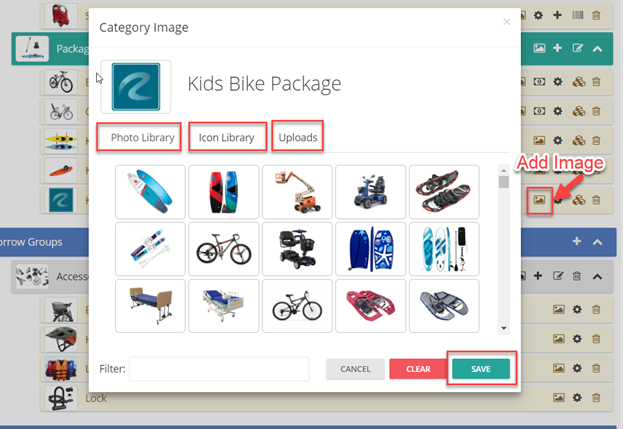This screenshot has width=624, height=429.
Task: Collapse the Accessories group chevron
Action: [597, 276]
